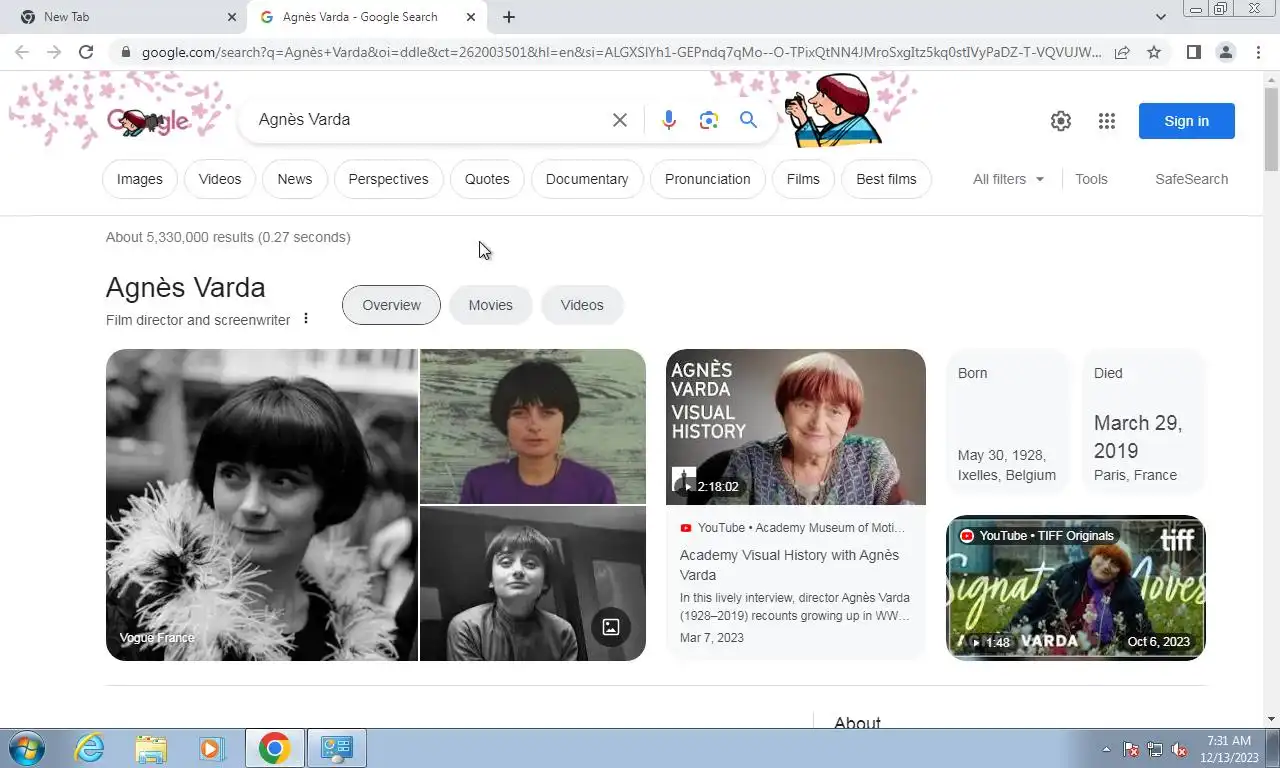1280x768 pixels.
Task: Click the address bar URL
Action: pos(620,52)
